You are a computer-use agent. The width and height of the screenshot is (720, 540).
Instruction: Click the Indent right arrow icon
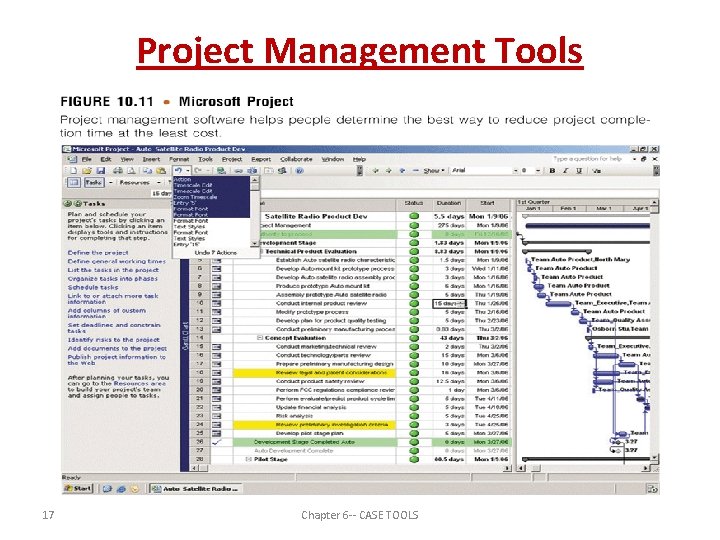(388, 171)
